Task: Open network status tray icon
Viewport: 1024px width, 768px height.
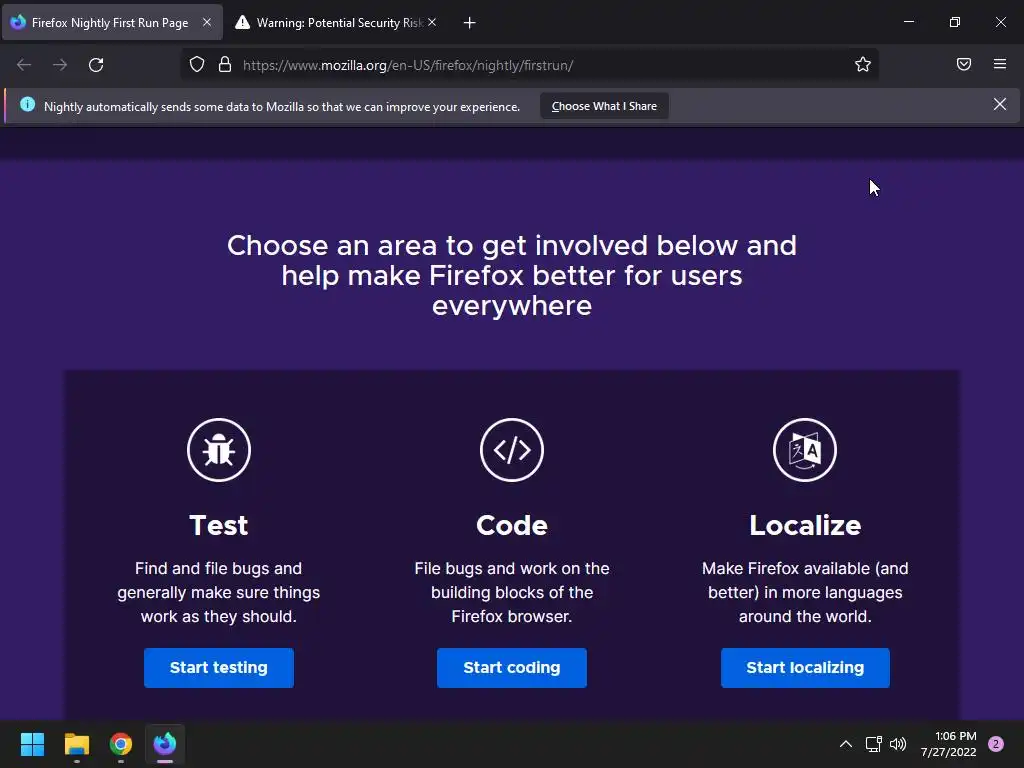Action: 873,744
